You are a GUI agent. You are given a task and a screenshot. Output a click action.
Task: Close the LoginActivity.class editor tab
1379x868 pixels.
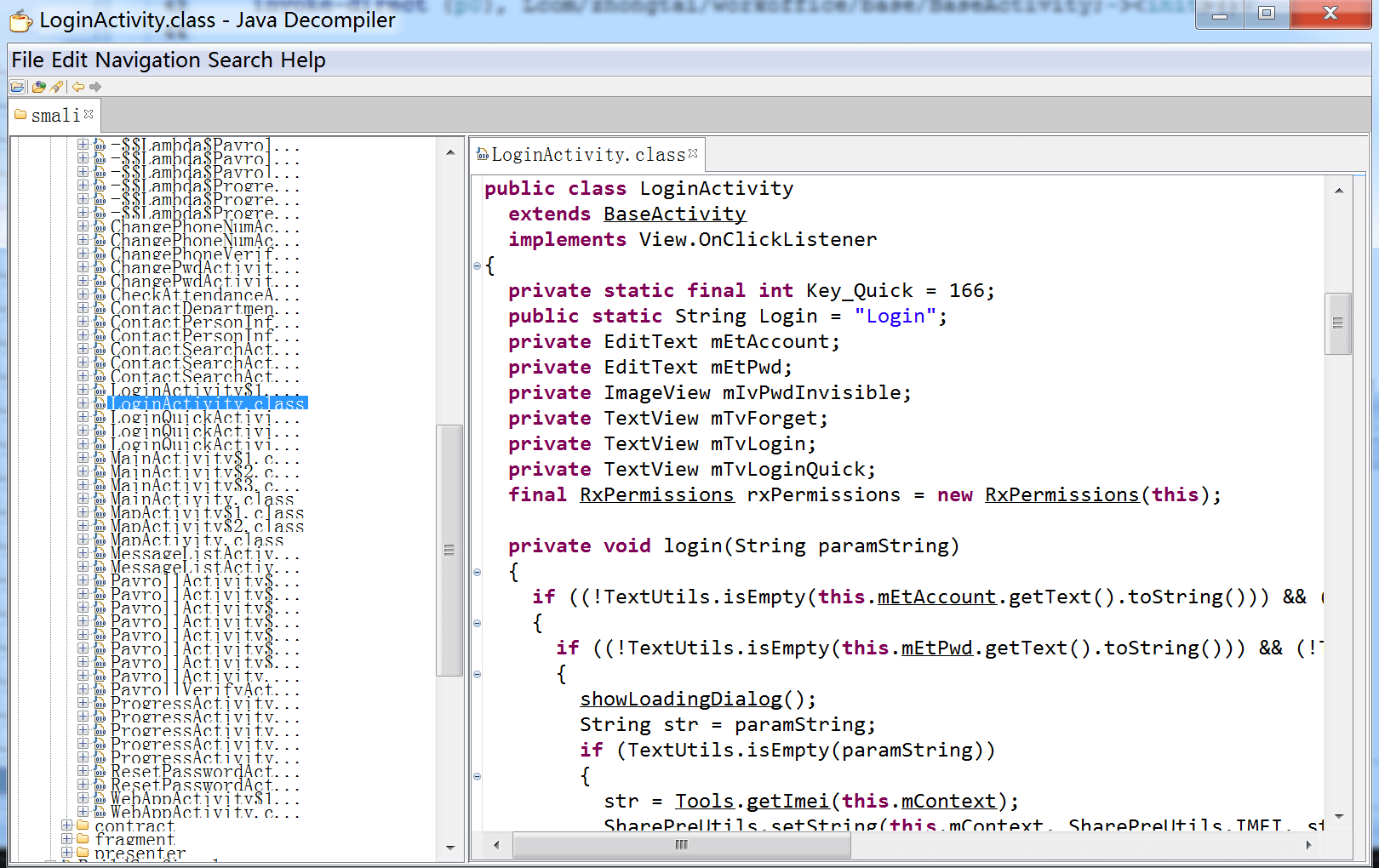[x=693, y=153]
